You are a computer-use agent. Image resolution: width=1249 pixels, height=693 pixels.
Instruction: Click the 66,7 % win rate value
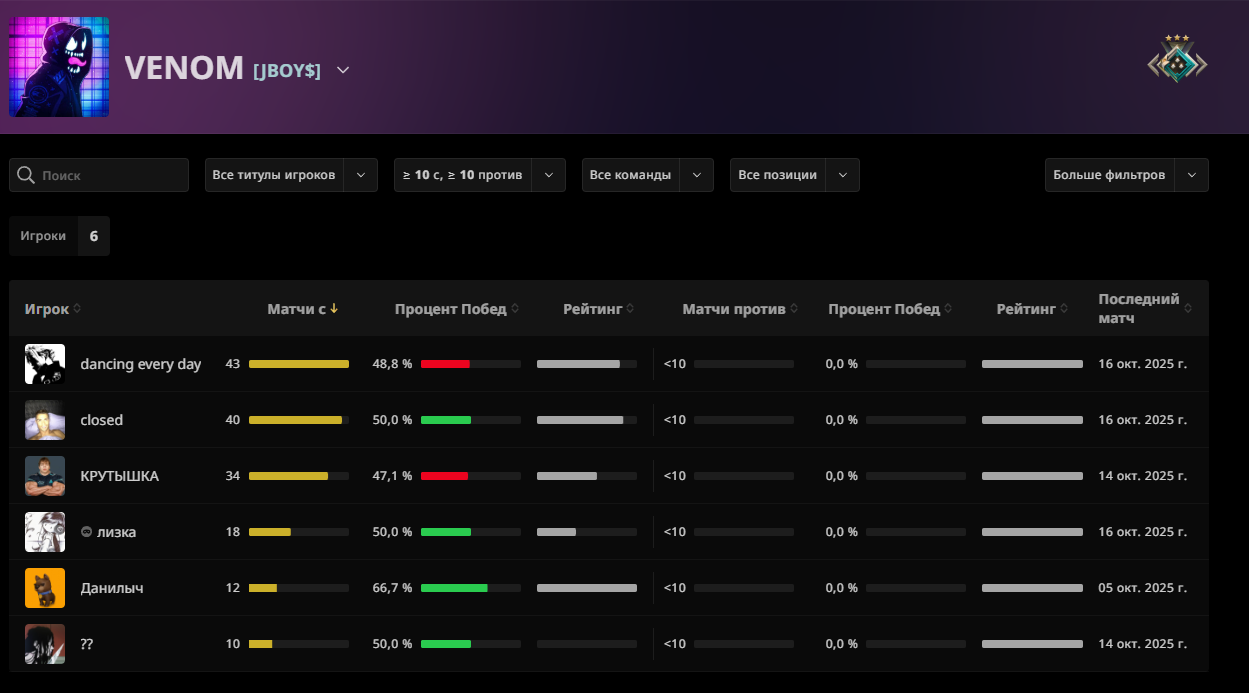click(x=392, y=588)
